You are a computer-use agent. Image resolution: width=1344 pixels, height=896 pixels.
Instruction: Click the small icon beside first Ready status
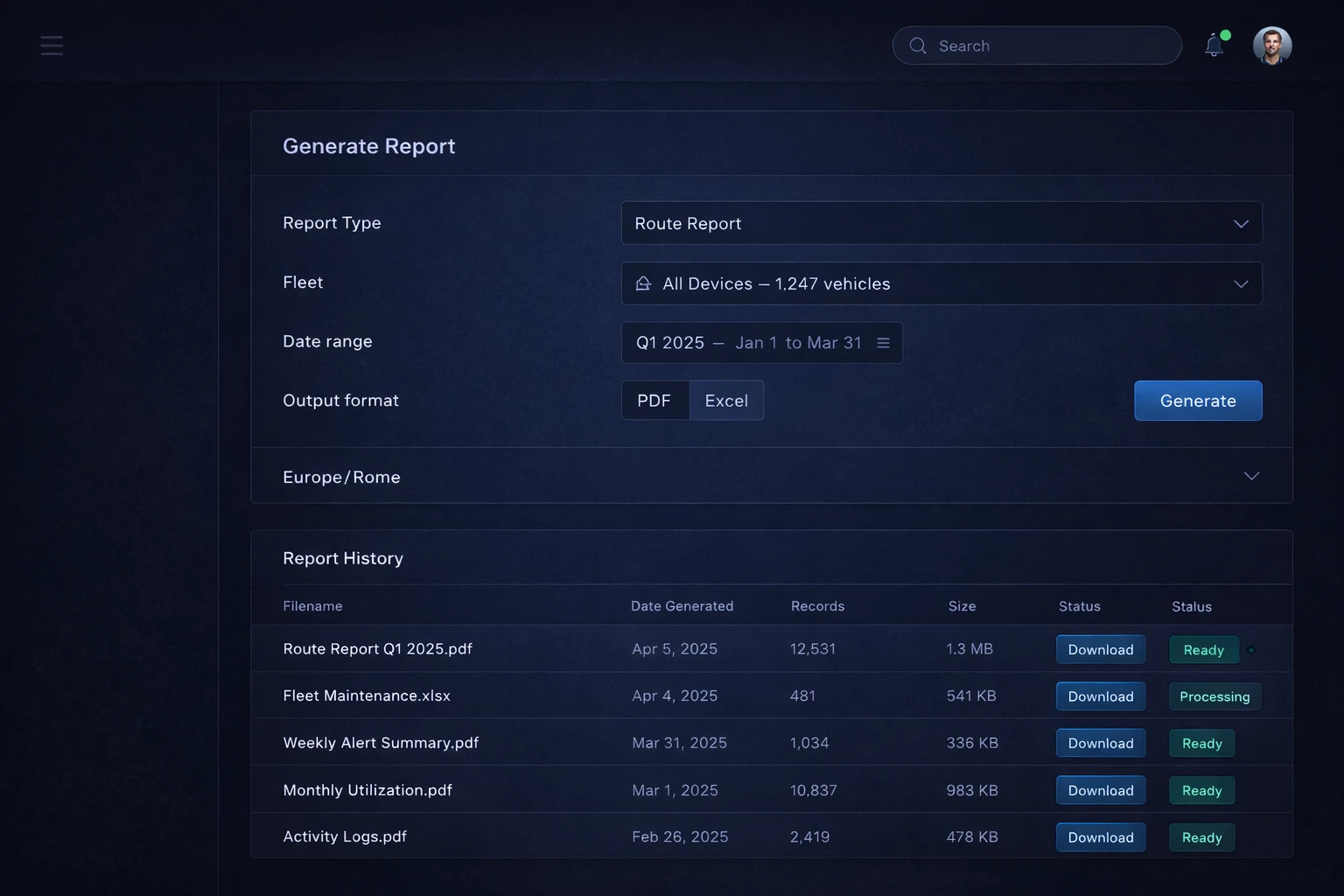pyautogui.click(x=1251, y=650)
